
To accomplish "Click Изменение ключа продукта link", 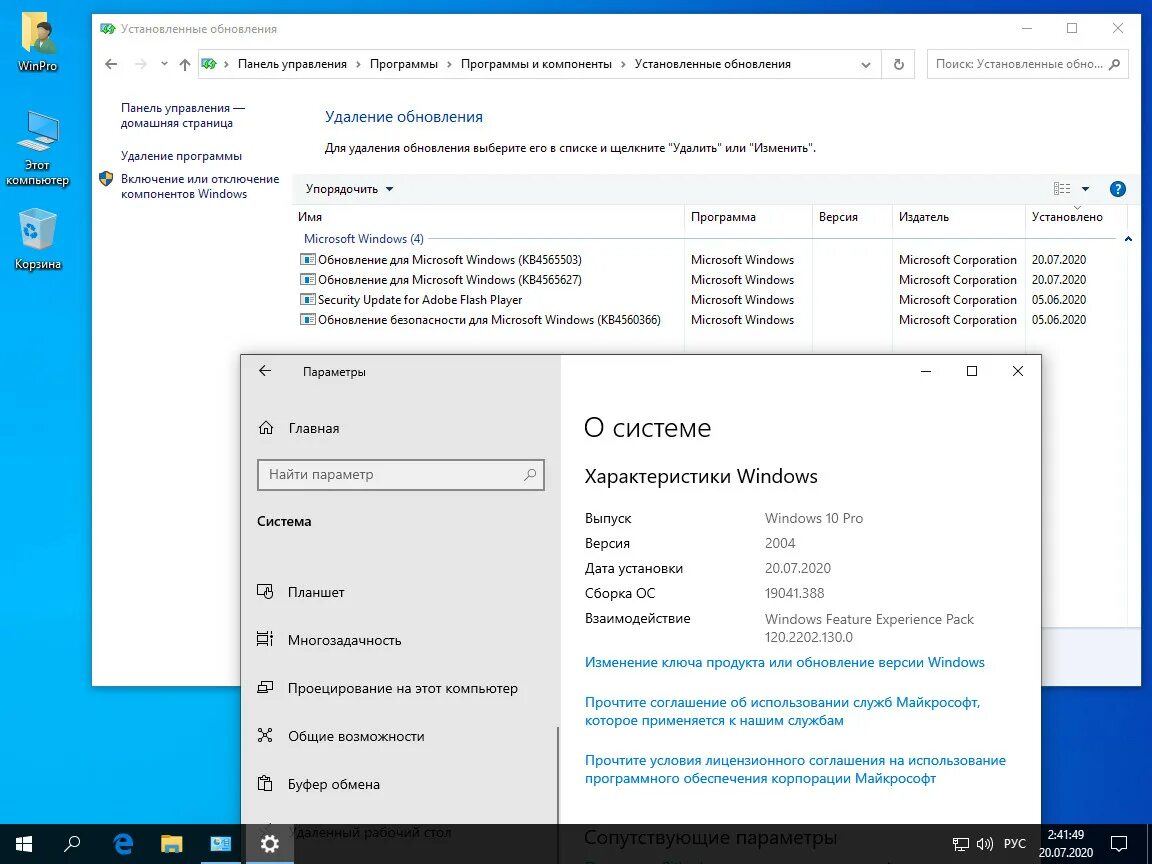I will [x=785, y=662].
